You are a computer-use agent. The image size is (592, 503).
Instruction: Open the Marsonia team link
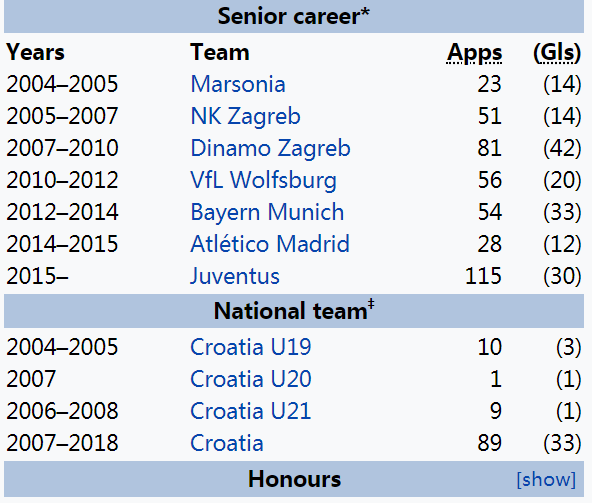(x=238, y=84)
